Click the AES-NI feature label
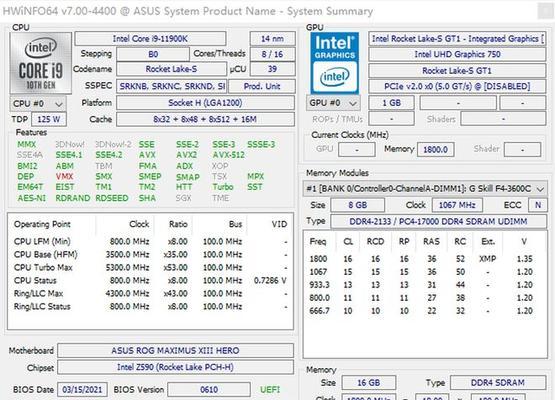The height and width of the screenshot is (400, 555). [32, 198]
